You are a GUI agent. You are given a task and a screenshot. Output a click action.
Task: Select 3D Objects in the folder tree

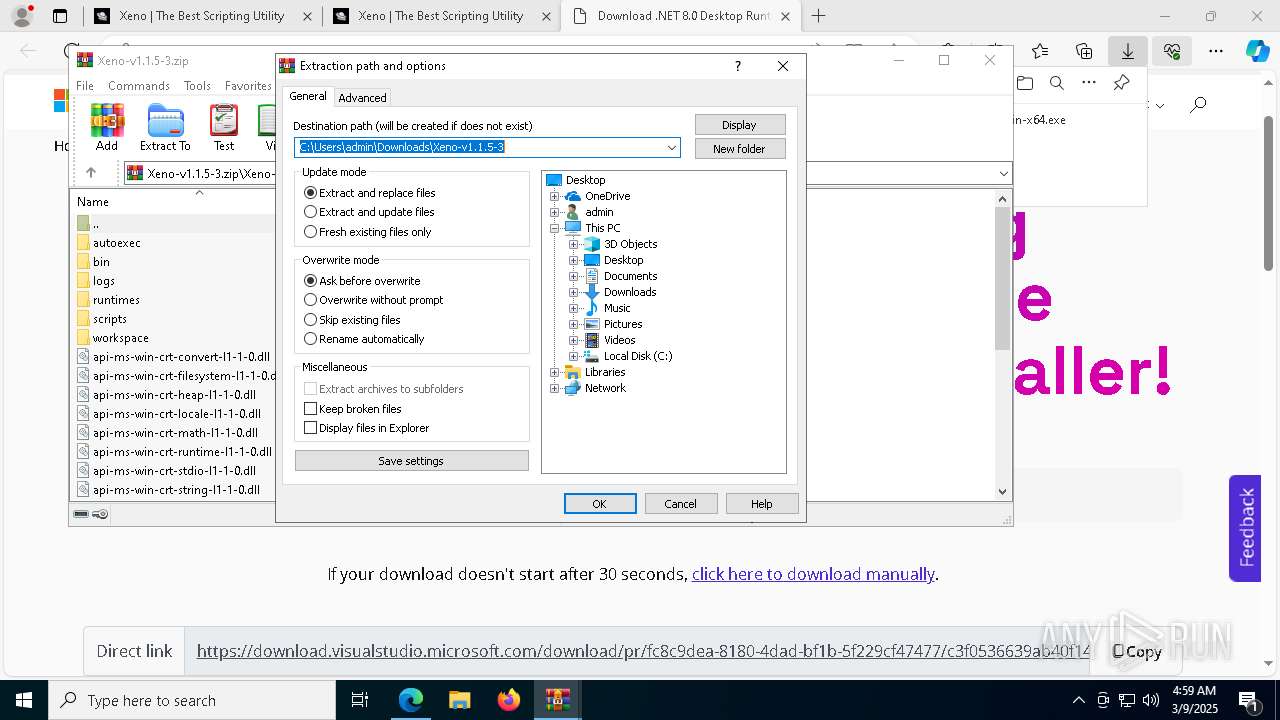630,244
